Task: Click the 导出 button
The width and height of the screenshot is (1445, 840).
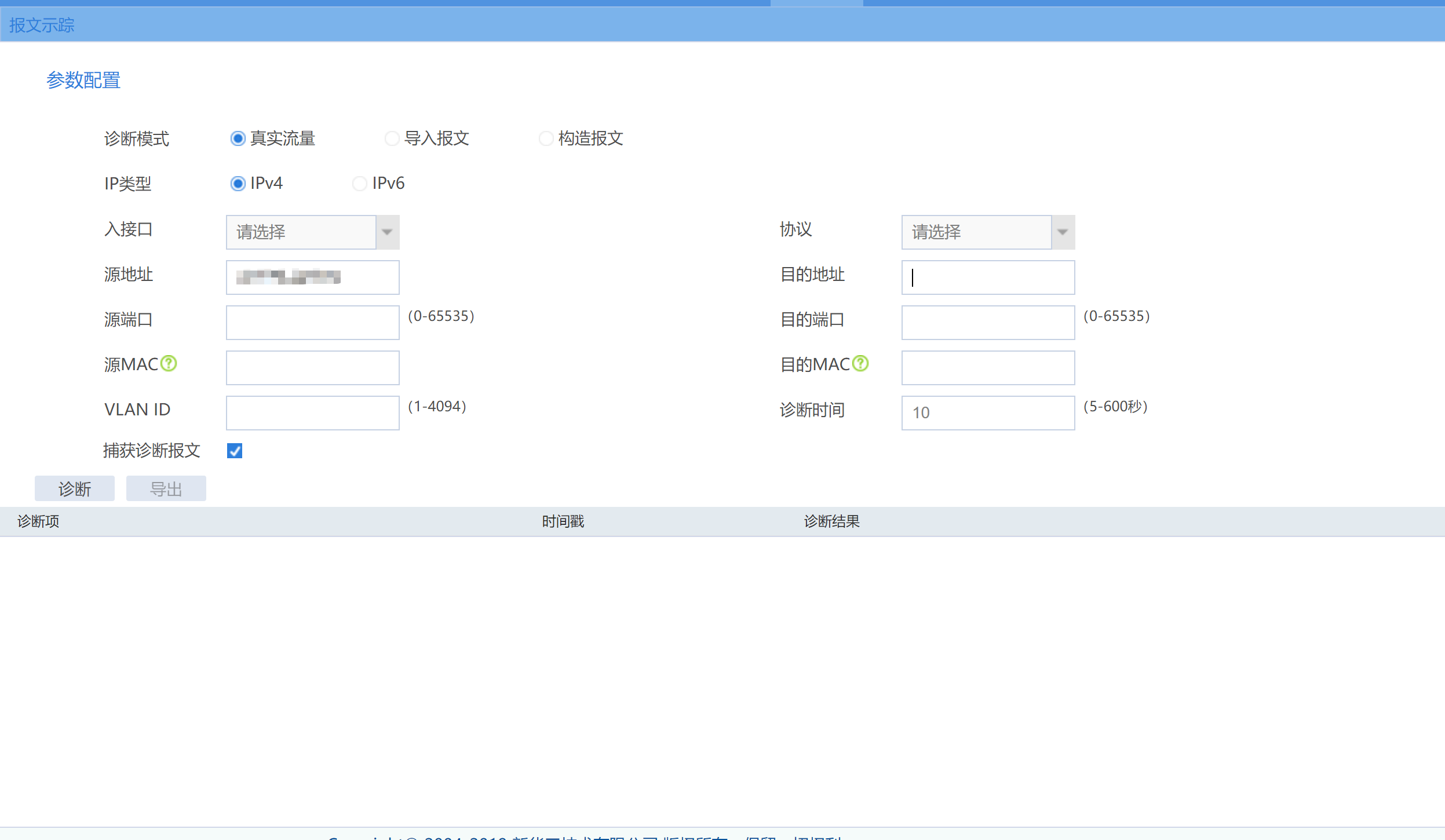Action: coord(166,489)
